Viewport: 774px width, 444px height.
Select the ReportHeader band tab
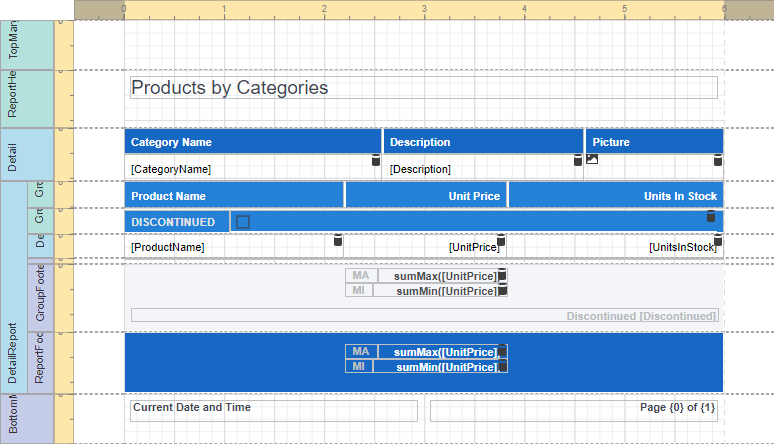click(13, 97)
